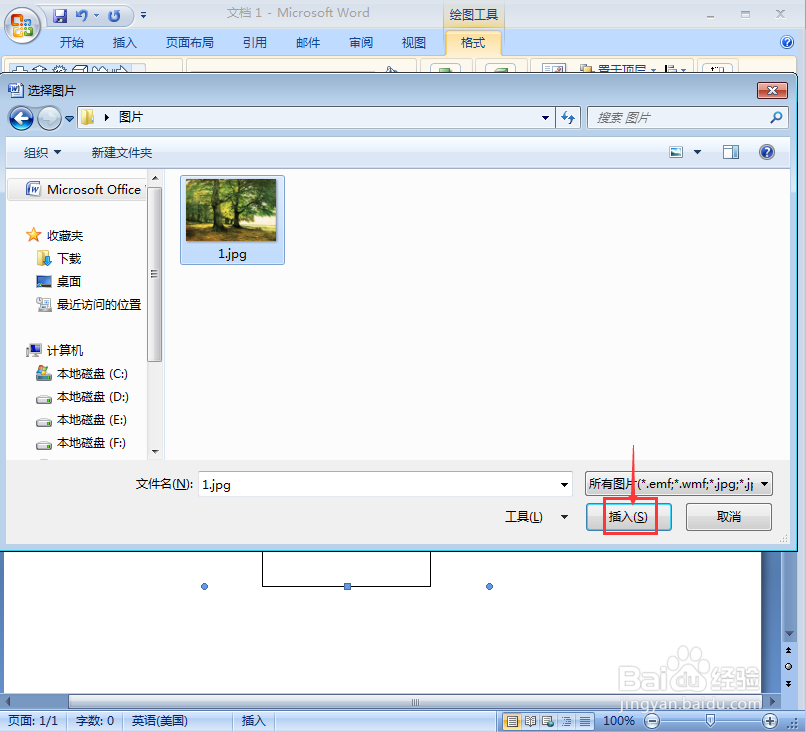Save document from quick access toolbar
This screenshot has width=806, height=732.
[x=60, y=15]
